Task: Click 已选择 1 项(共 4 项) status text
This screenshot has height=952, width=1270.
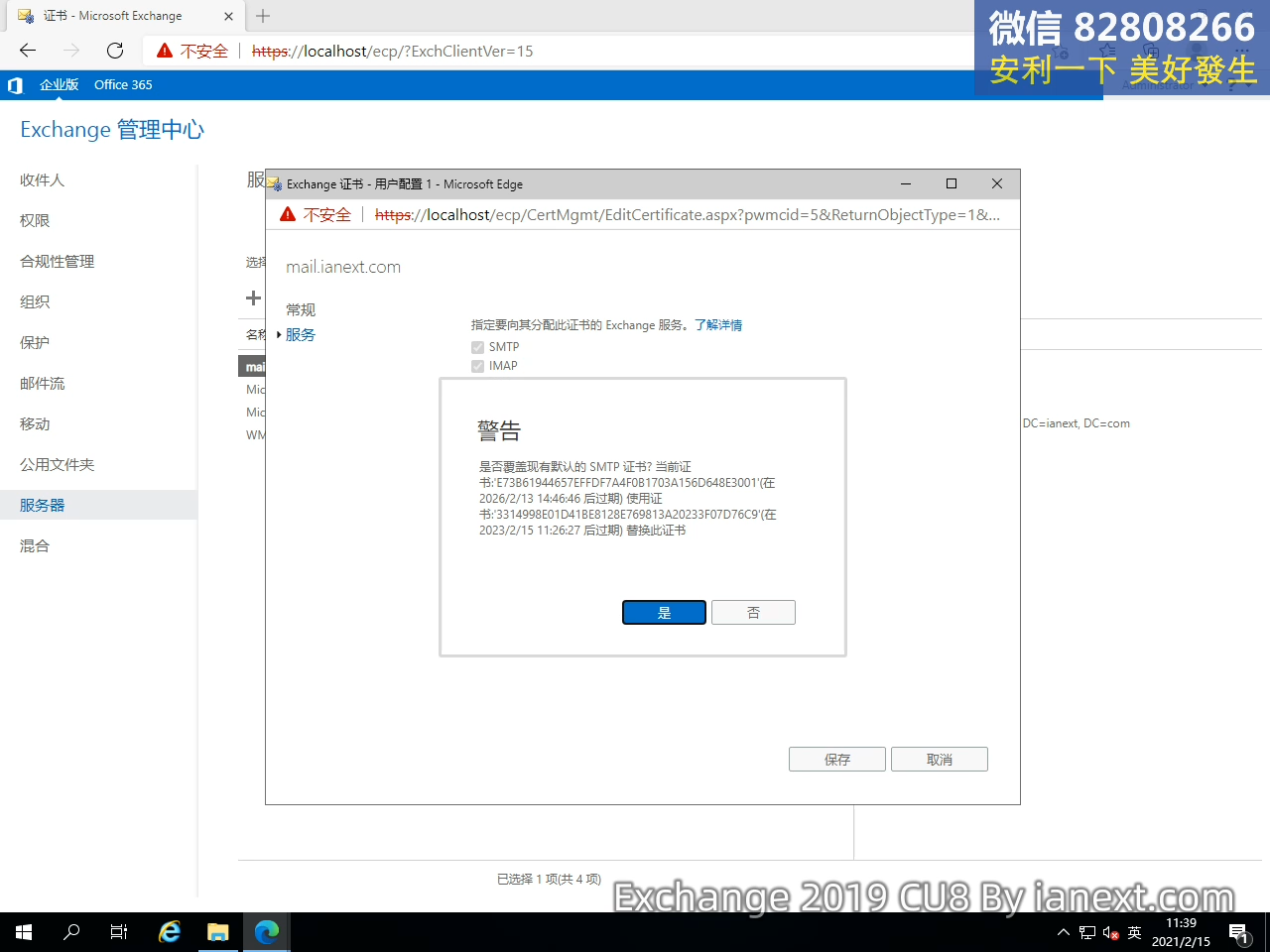Action: tap(549, 879)
